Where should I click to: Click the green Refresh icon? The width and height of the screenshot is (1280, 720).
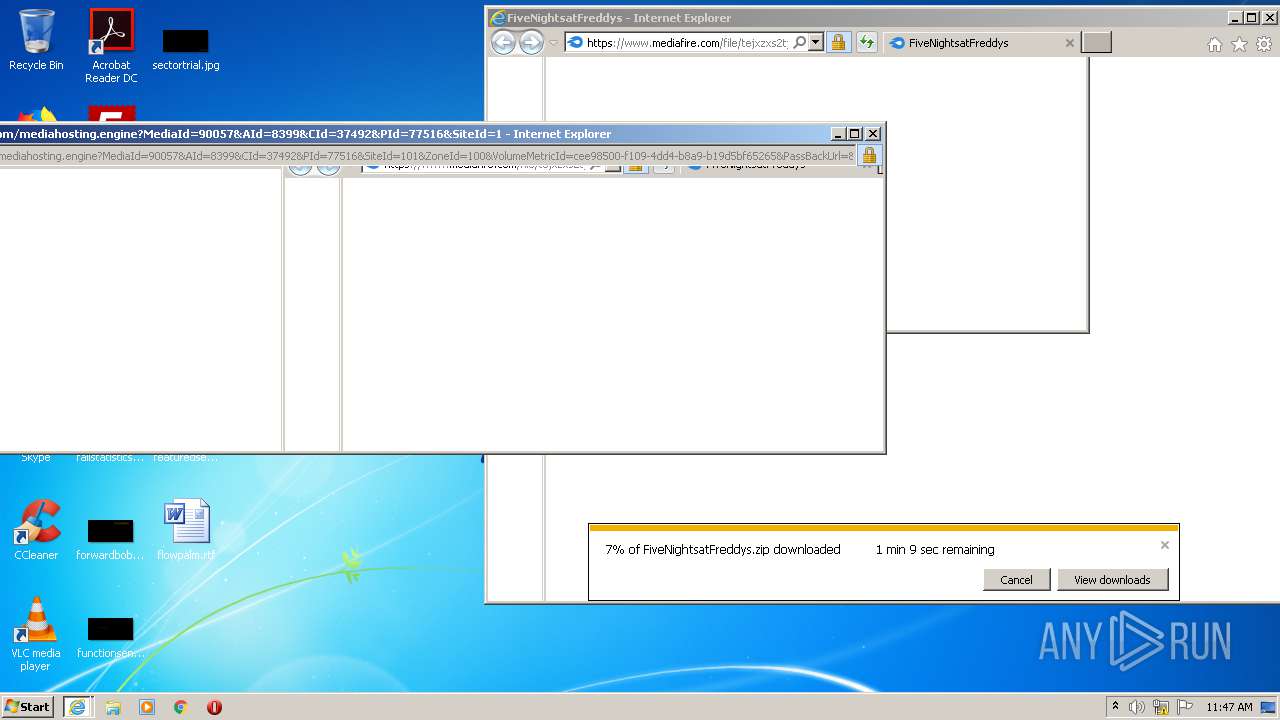(x=866, y=42)
